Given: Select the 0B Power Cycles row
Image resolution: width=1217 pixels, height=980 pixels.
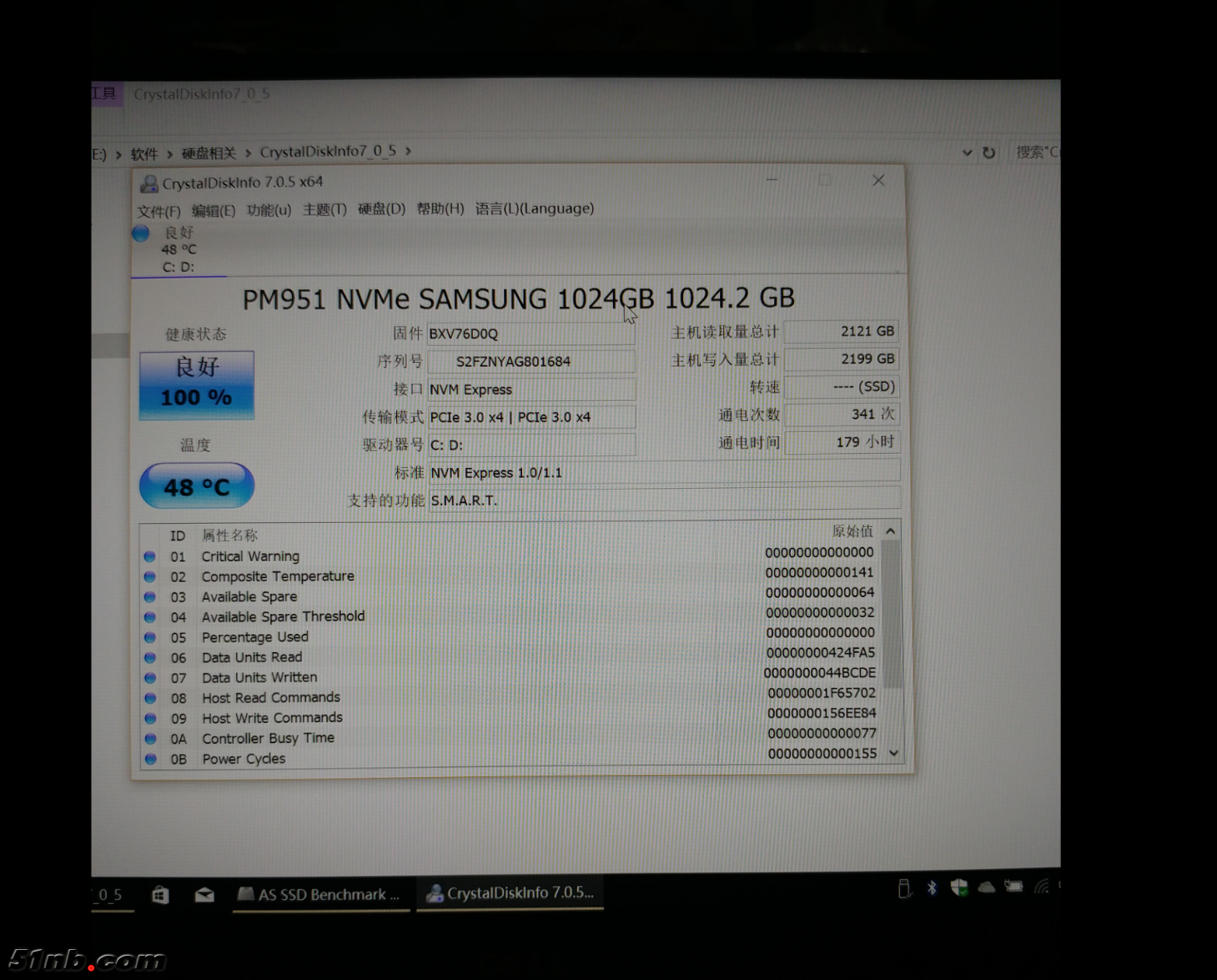Looking at the screenshot, I should (x=510, y=758).
